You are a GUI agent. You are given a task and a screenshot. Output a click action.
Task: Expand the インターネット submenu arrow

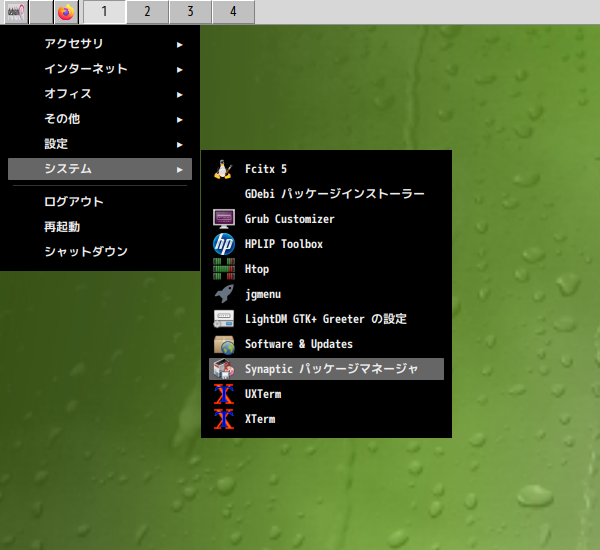[x=179, y=70]
